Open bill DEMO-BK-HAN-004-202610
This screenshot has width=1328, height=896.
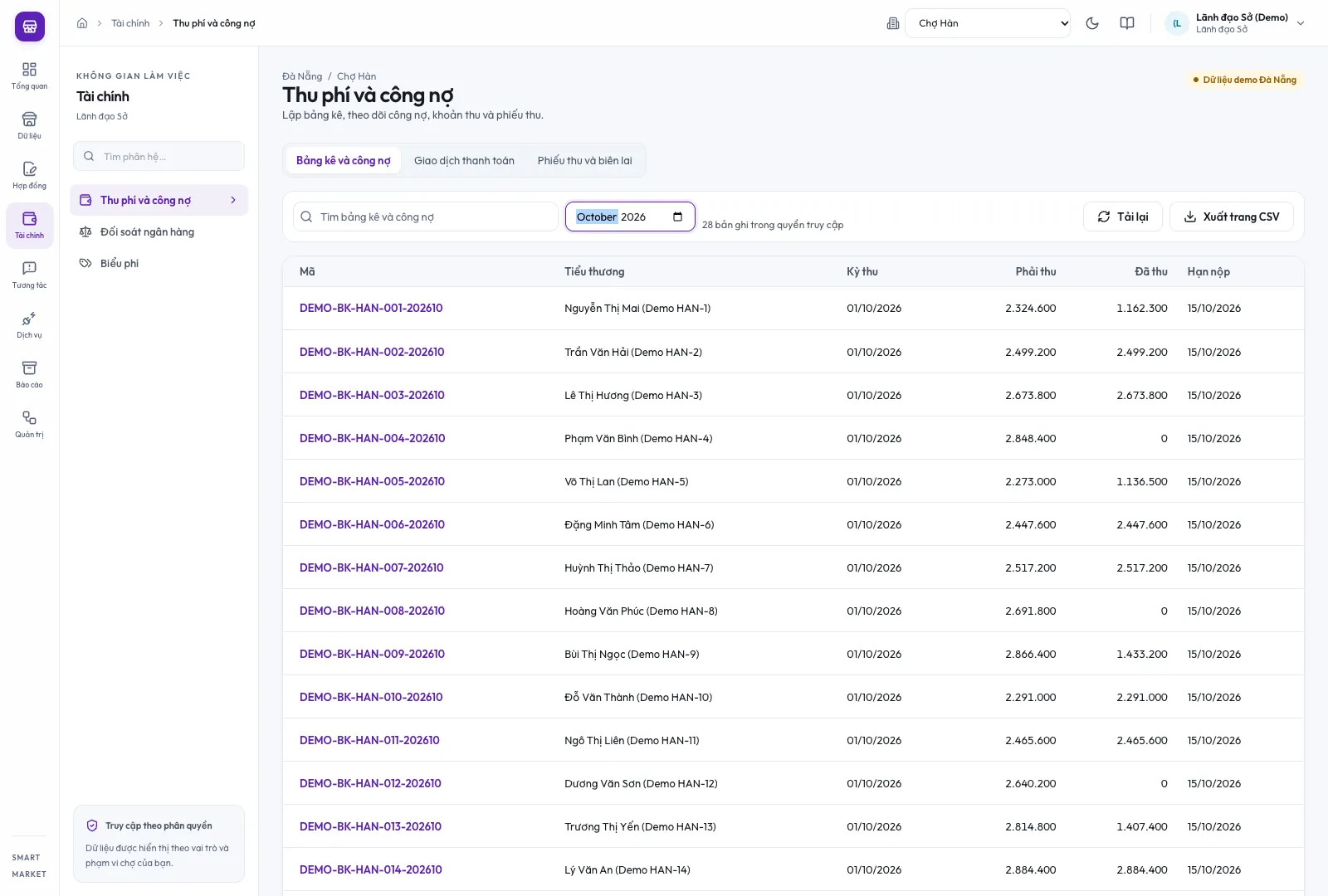(x=372, y=438)
